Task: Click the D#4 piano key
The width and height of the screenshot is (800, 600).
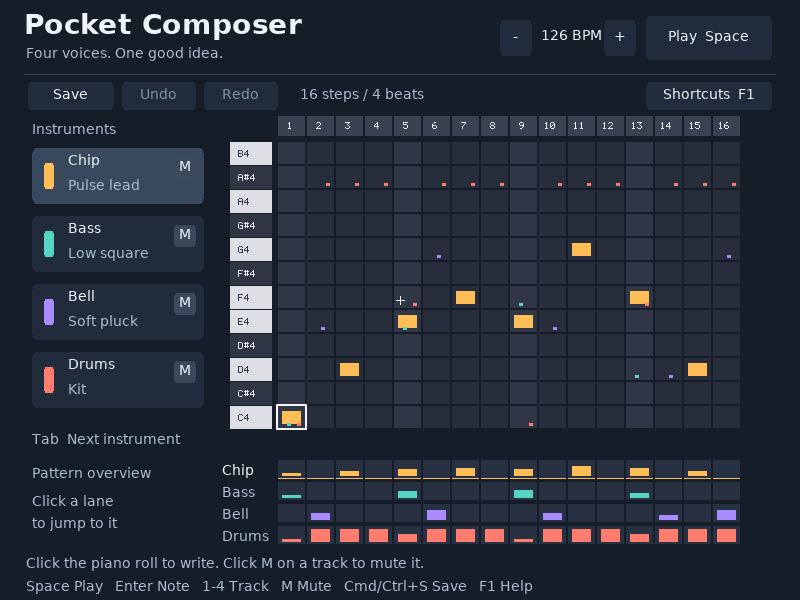Action: click(251, 345)
